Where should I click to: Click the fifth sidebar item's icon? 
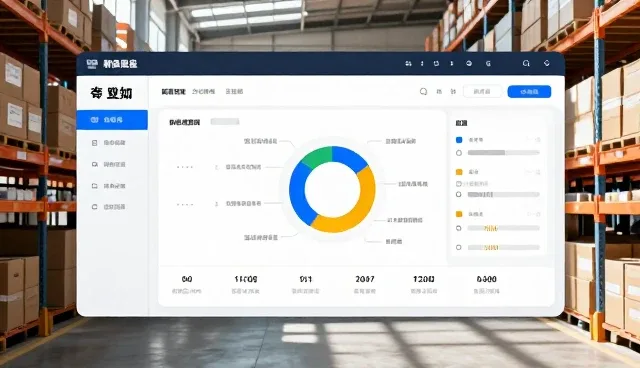(94, 207)
